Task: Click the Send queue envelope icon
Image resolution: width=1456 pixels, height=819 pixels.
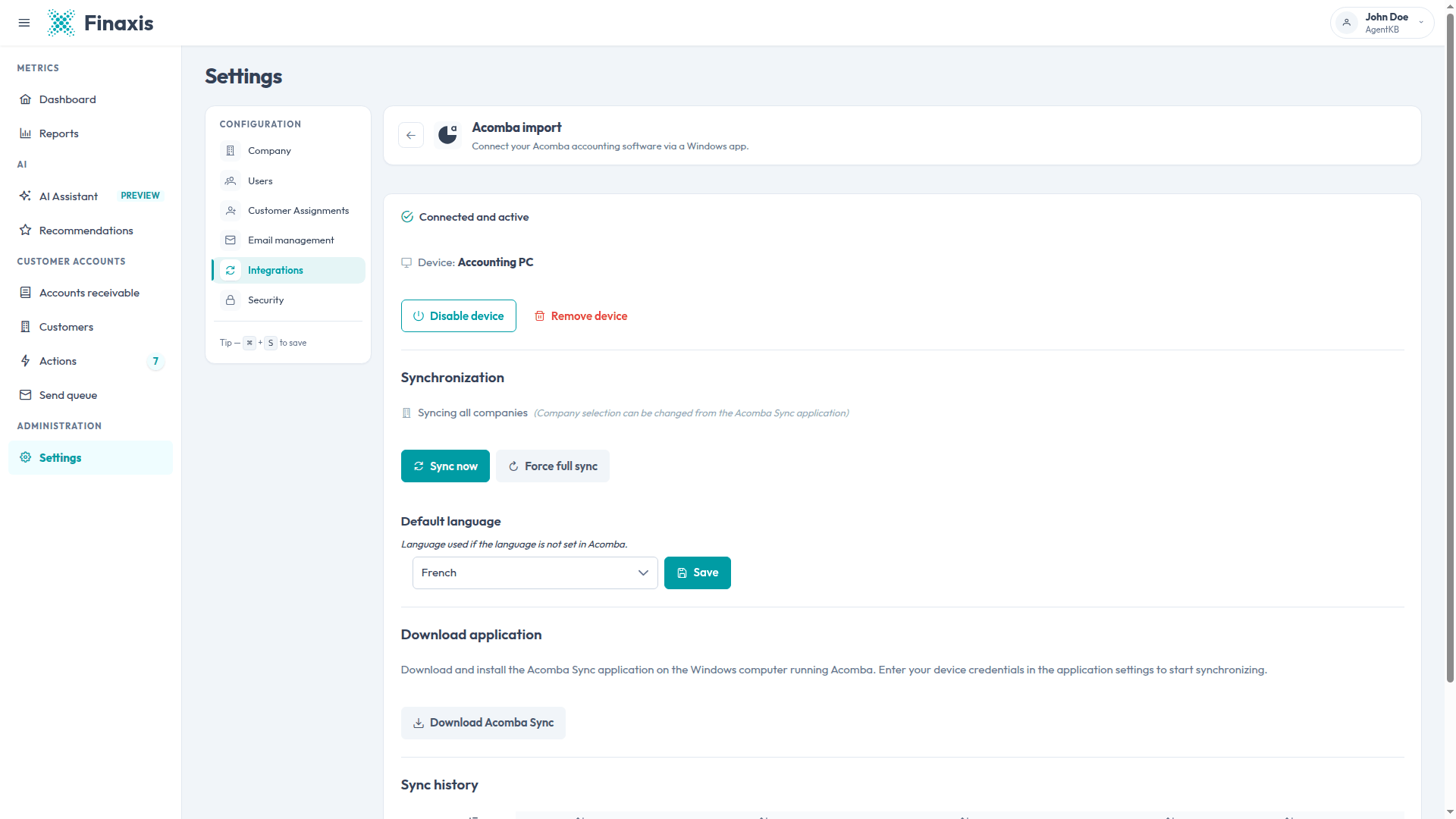Action: pos(25,395)
